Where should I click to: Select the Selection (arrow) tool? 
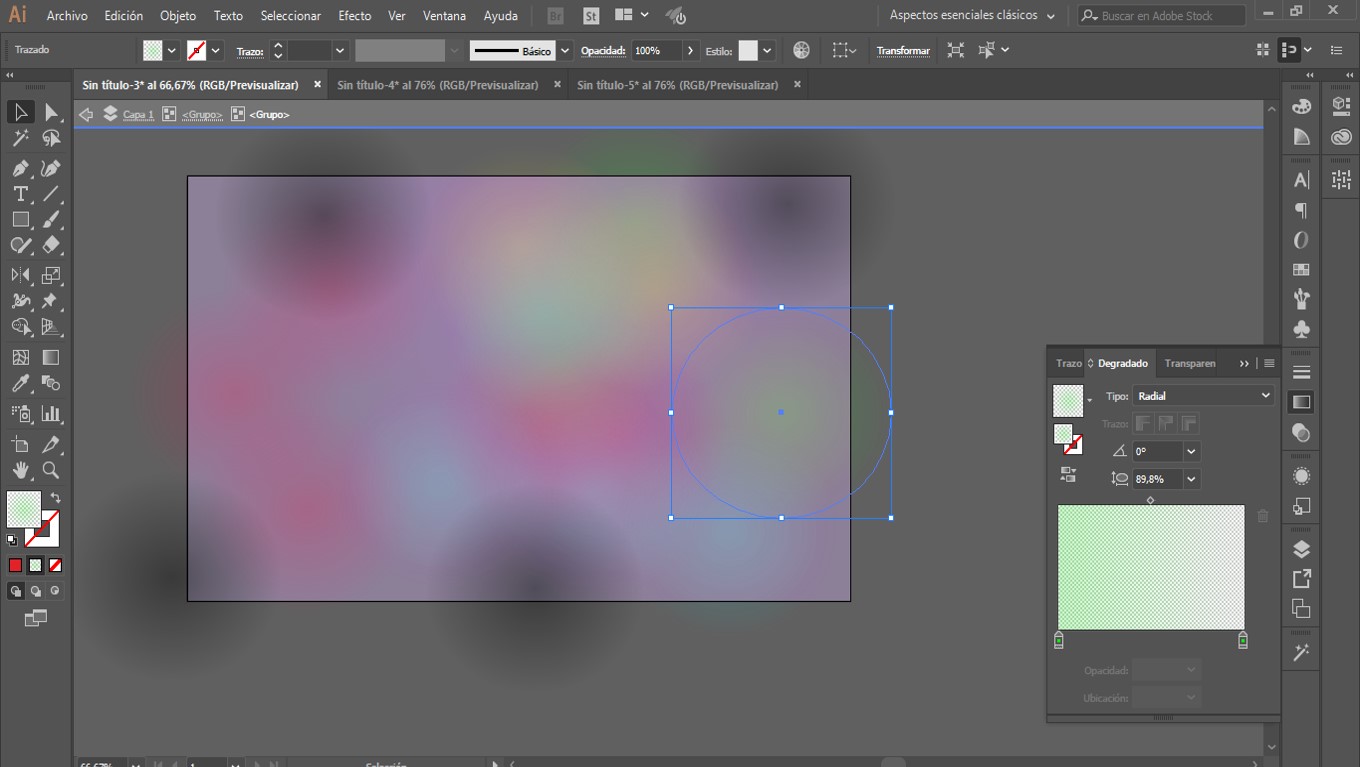20,112
